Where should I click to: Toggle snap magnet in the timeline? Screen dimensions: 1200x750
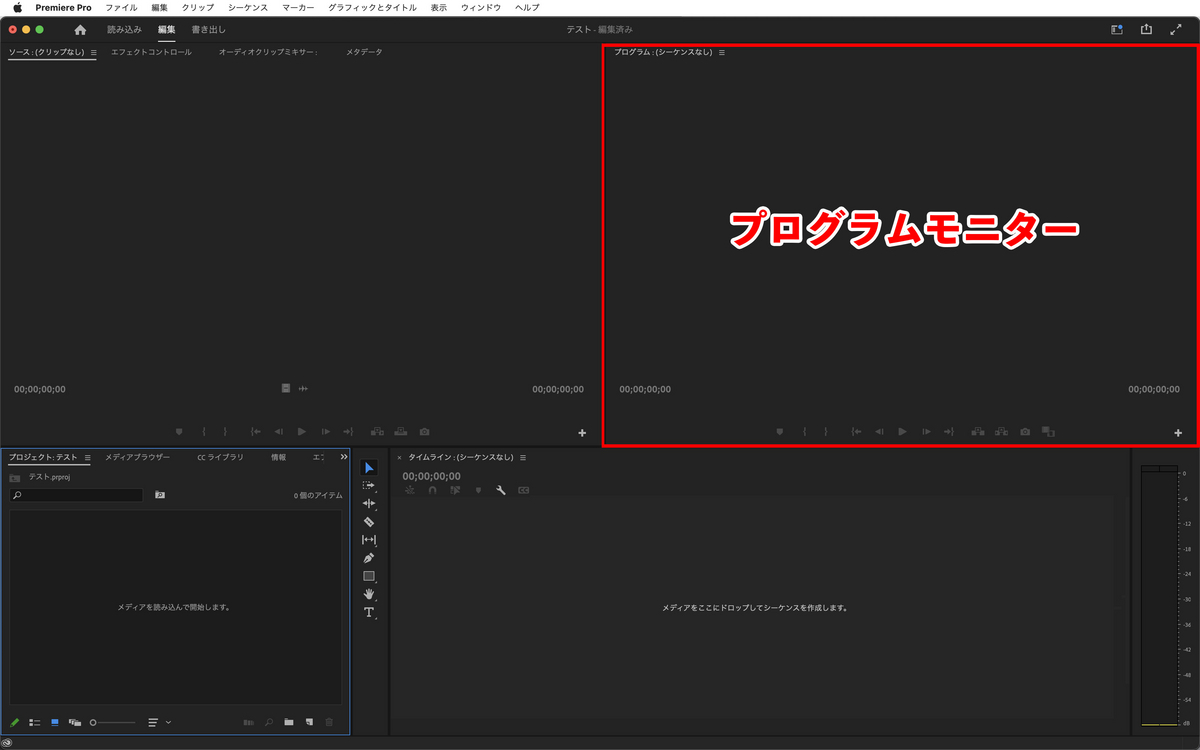pyautogui.click(x=432, y=491)
